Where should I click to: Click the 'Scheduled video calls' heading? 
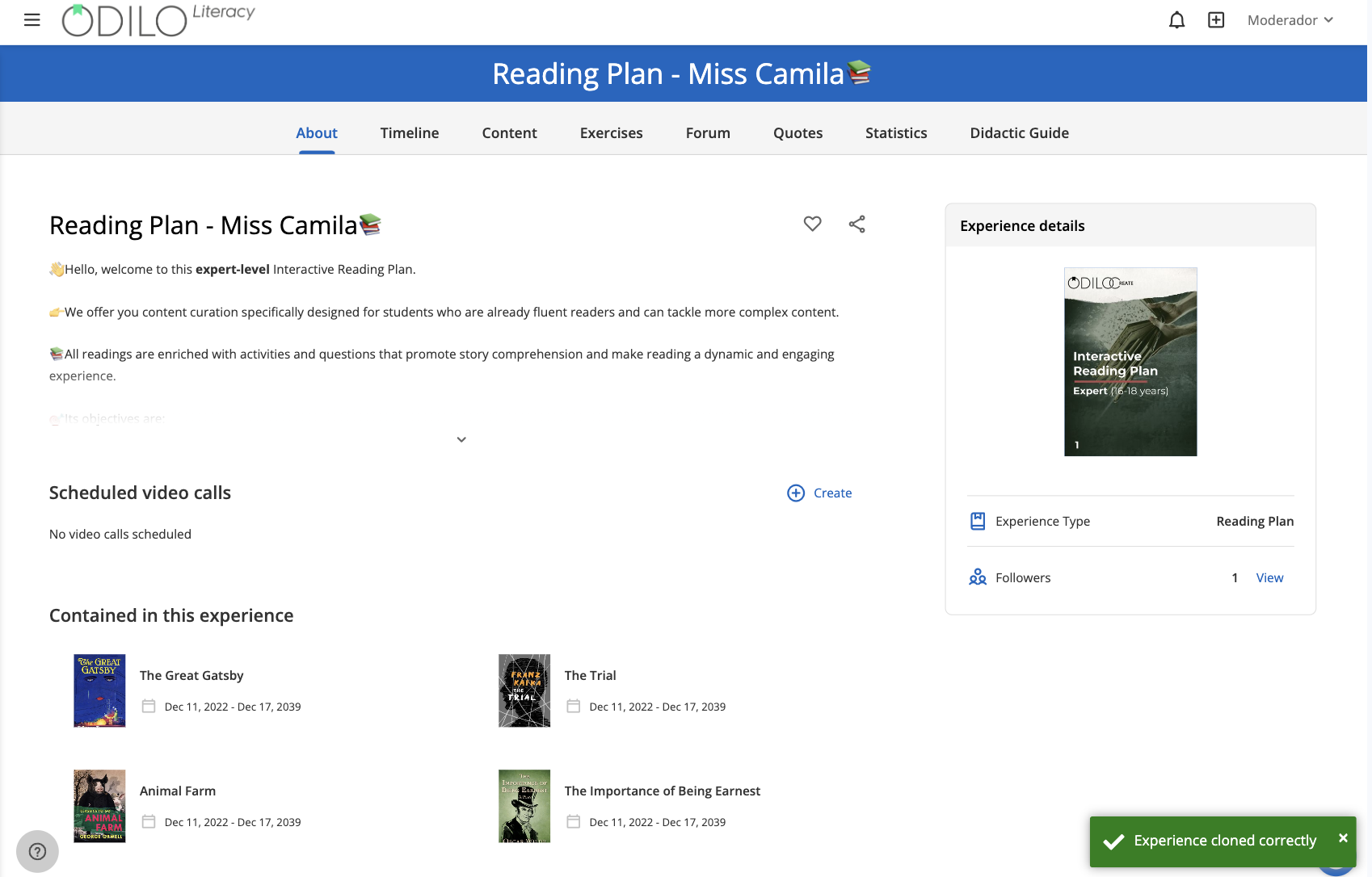click(140, 493)
